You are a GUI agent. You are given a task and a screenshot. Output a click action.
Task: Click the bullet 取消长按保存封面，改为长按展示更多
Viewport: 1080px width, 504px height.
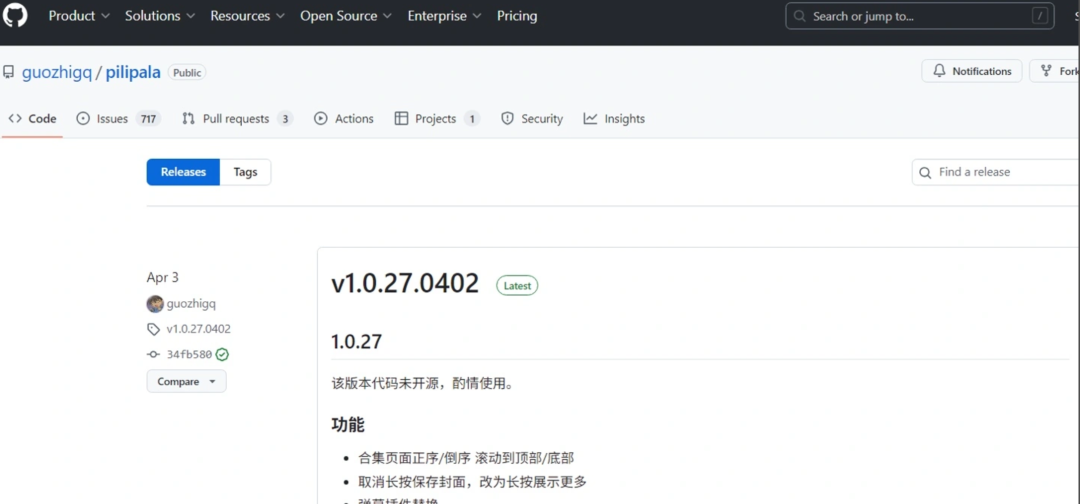coord(472,482)
